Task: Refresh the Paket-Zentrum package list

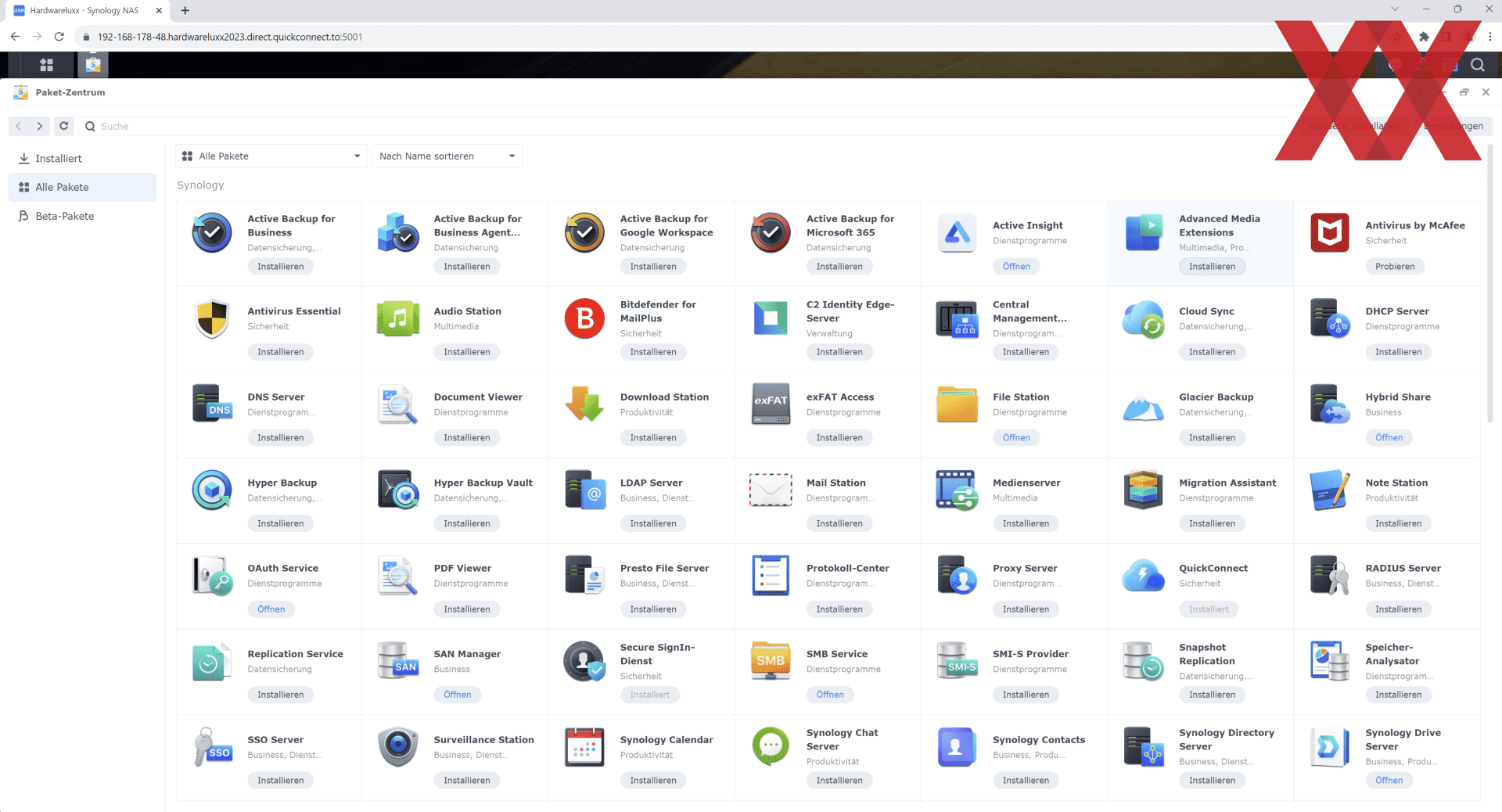Action: [64, 126]
